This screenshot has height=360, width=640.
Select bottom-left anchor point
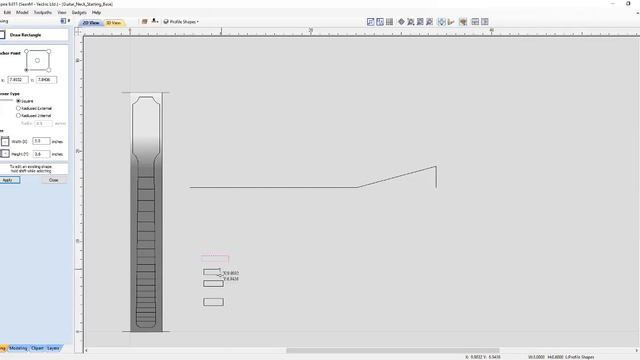click(27, 70)
